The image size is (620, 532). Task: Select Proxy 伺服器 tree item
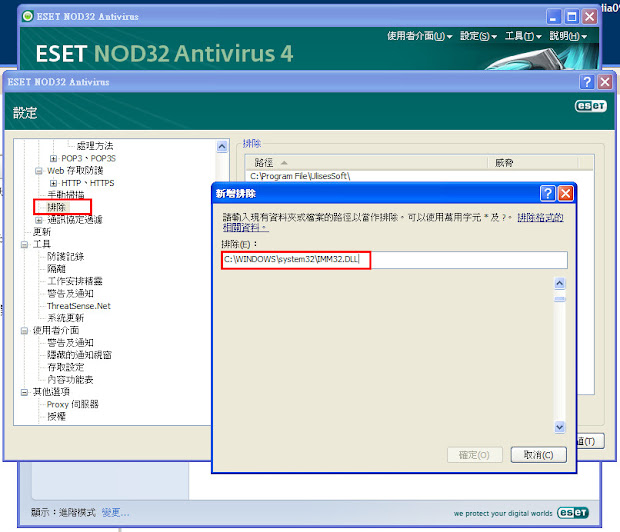72,404
